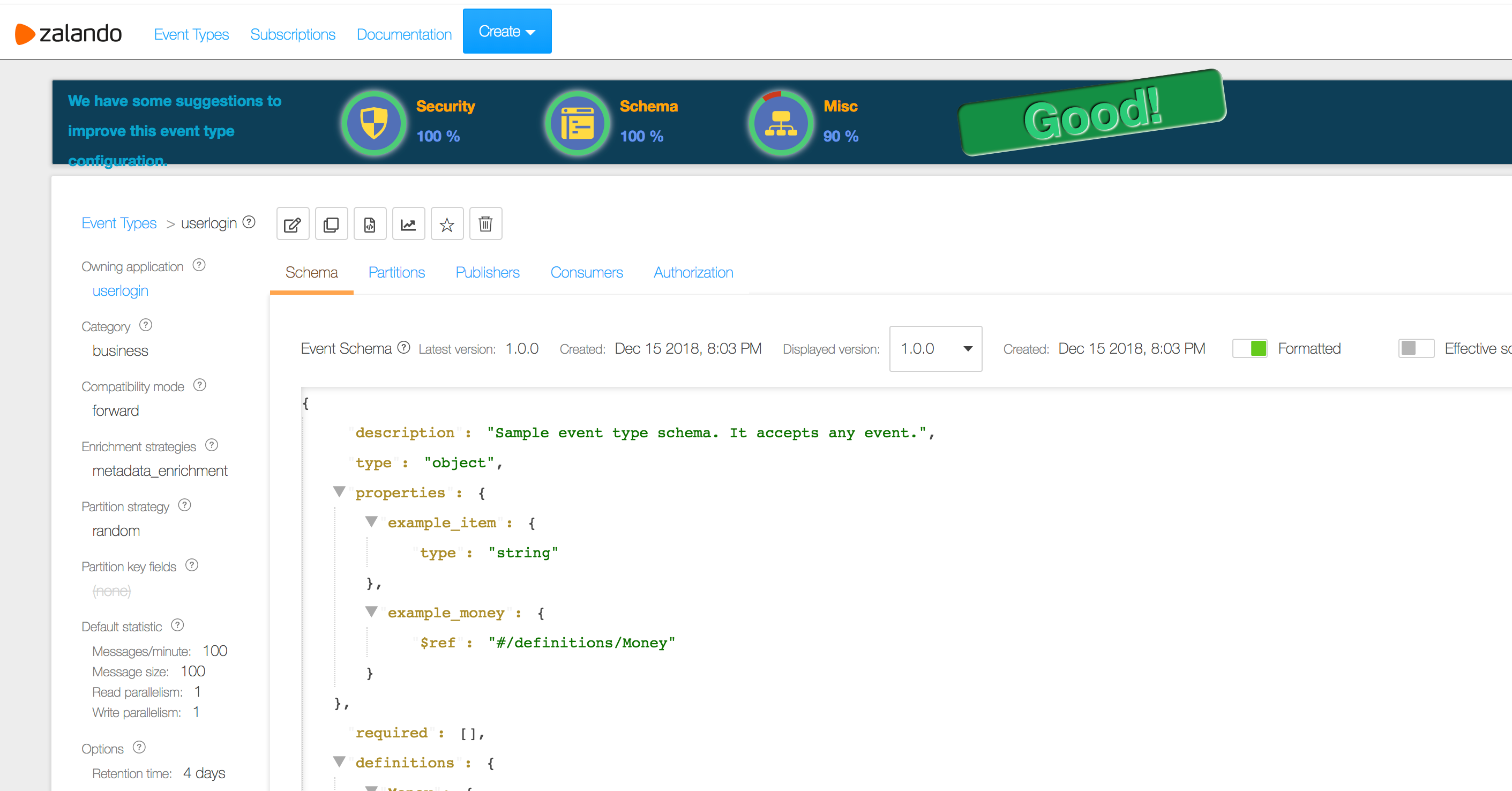Select displayed version 1.0.0 dropdown
The width and height of the screenshot is (1512, 791).
(935, 348)
